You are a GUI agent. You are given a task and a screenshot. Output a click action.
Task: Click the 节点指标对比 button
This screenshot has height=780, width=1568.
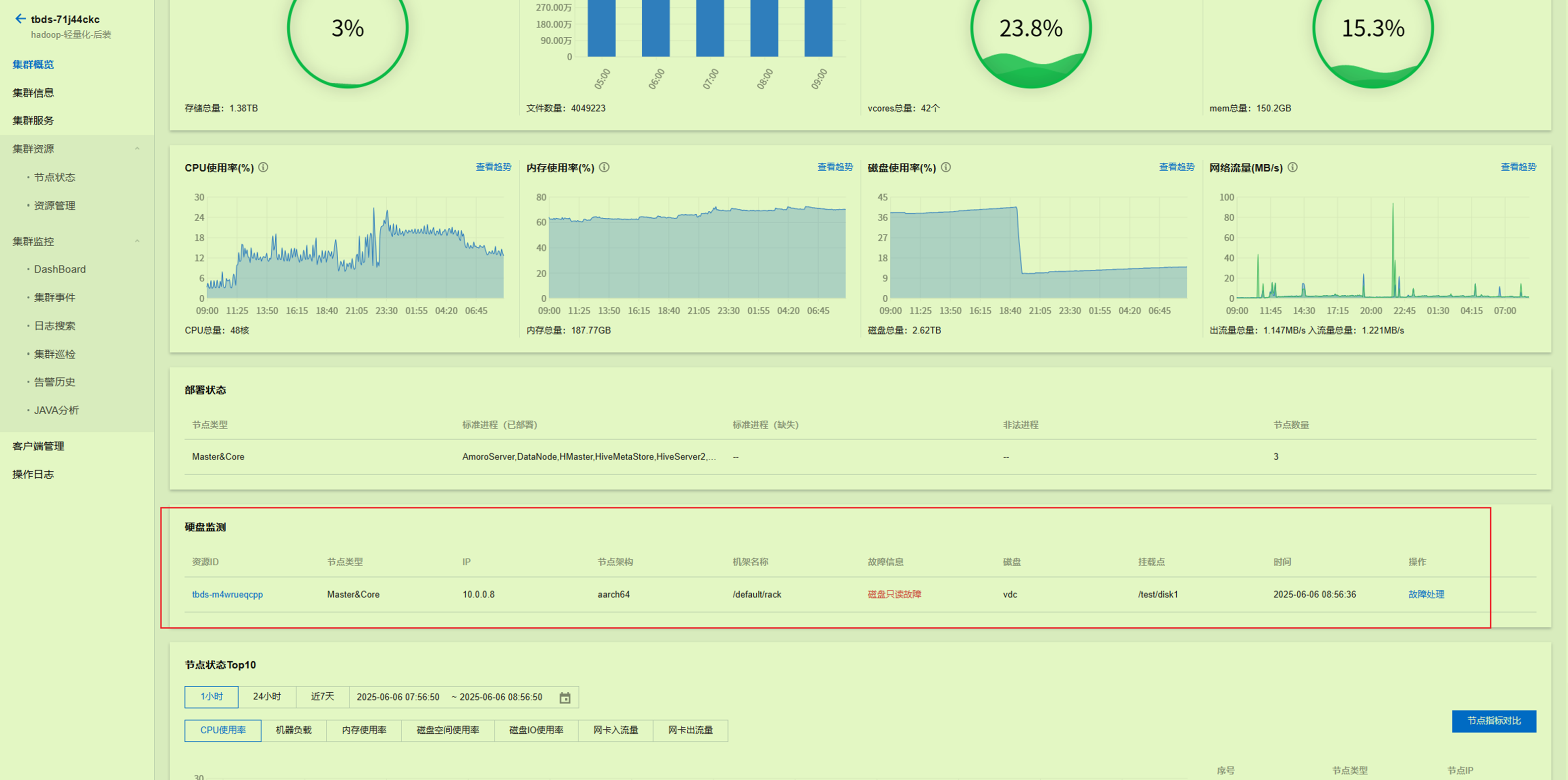(x=1493, y=721)
